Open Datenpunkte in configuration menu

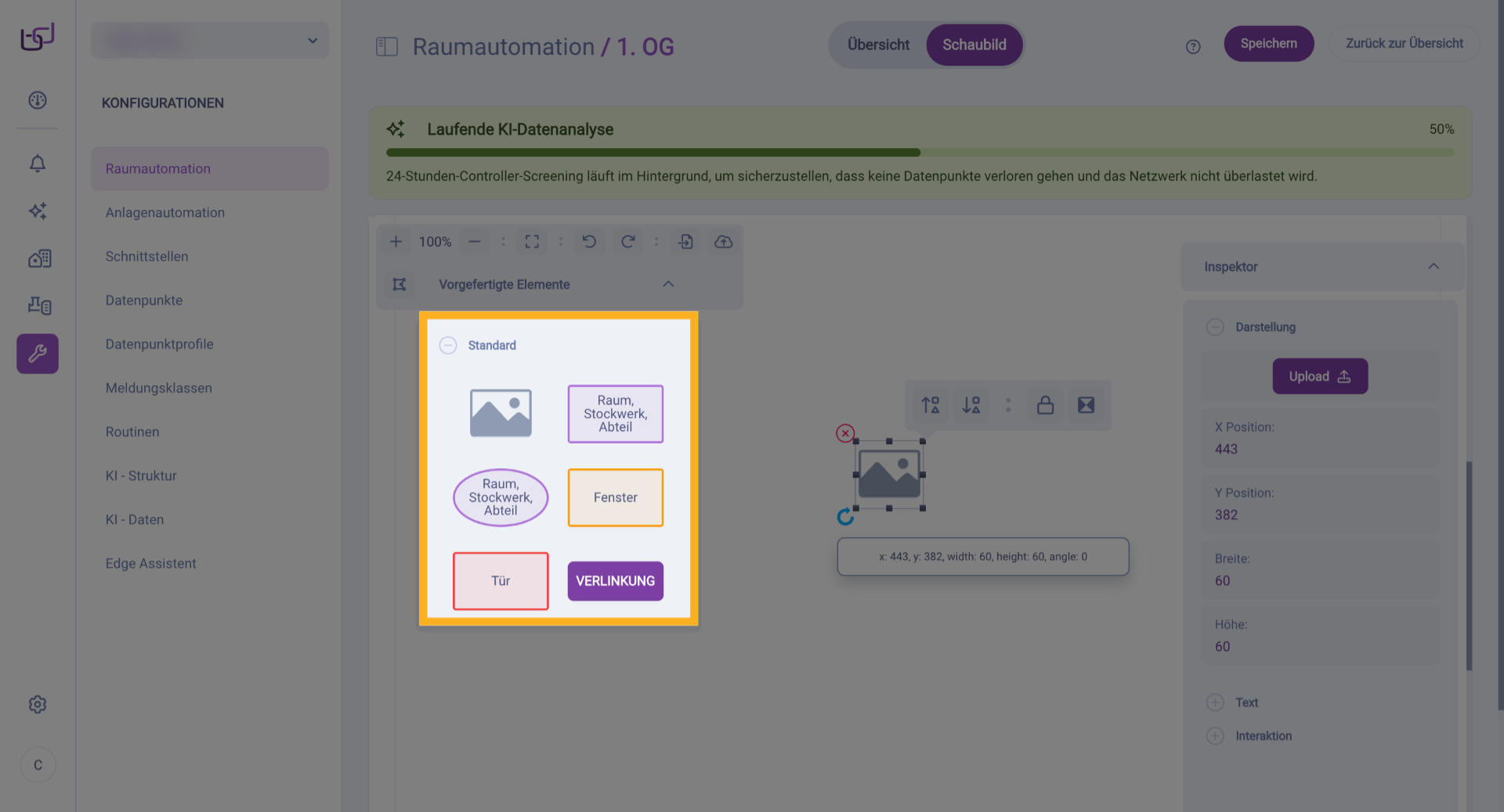144,300
